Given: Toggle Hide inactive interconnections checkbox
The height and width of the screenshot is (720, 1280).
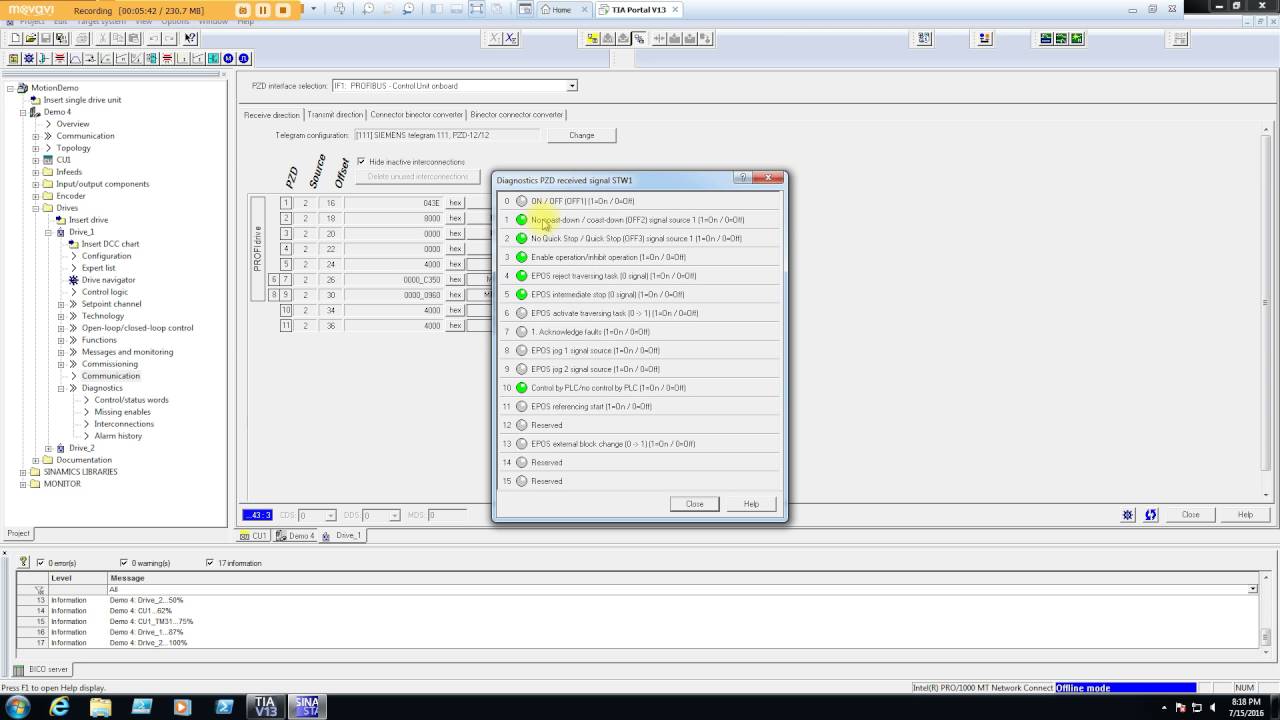Looking at the screenshot, I should [x=361, y=162].
